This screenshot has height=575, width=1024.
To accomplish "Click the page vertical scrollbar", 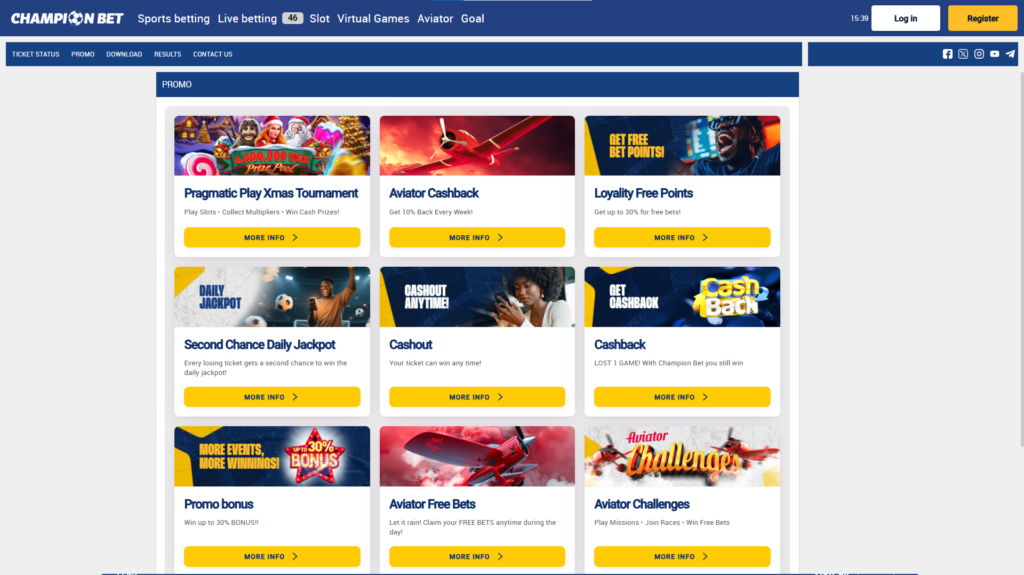I will pyautogui.click(x=1021, y=261).
